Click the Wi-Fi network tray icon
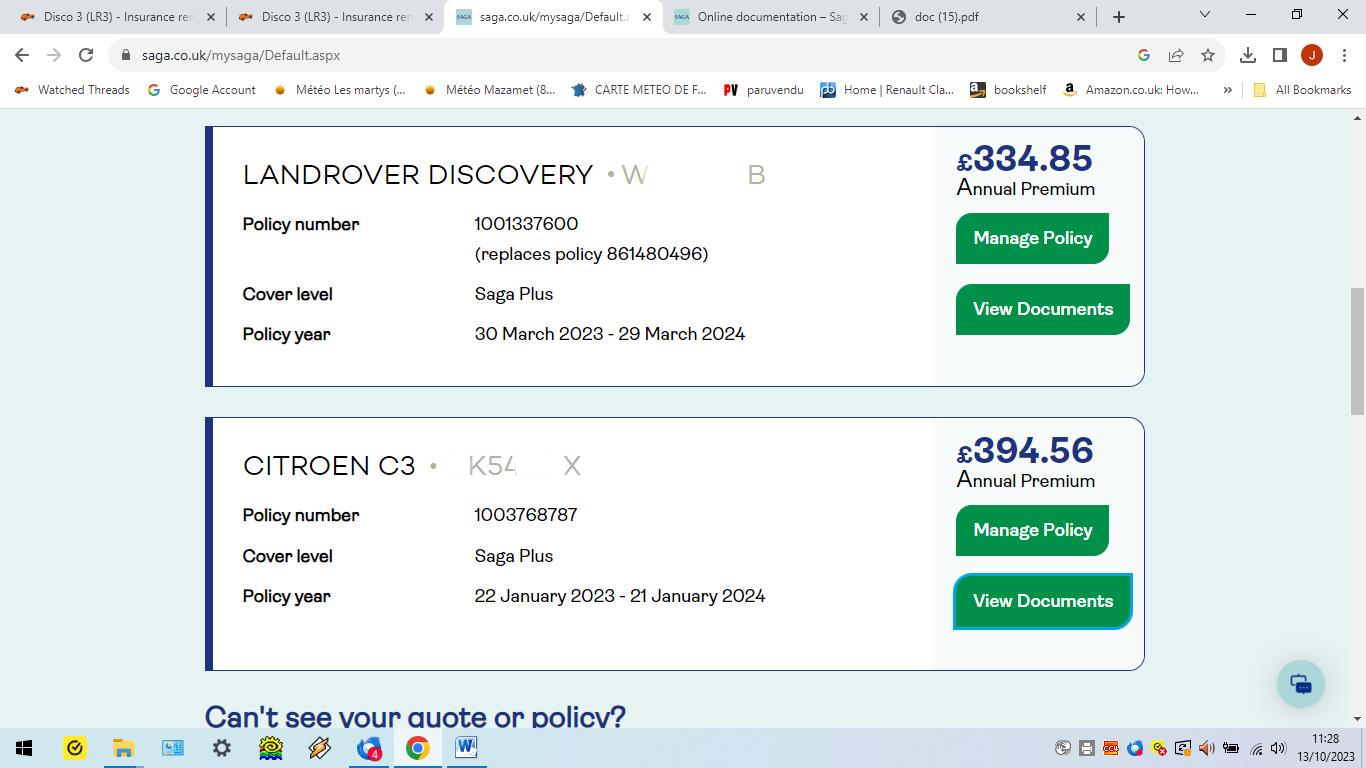The width and height of the screenshot is (1366, 768). 1256,748
